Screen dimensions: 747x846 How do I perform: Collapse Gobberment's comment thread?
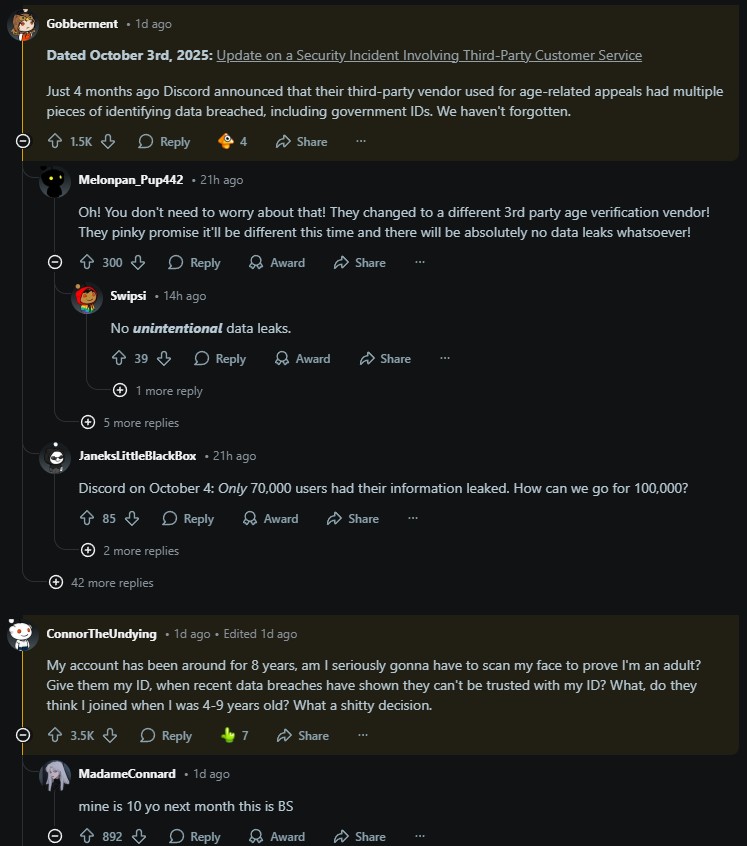click(23, 142)
